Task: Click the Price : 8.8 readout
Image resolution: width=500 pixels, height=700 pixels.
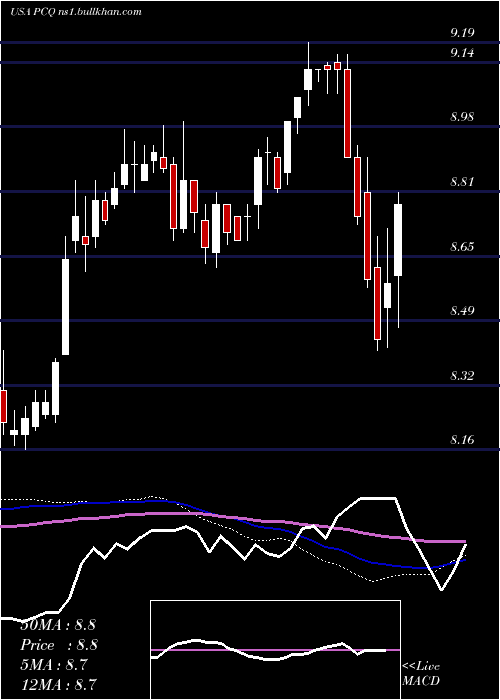Action: tap(59, 645)
